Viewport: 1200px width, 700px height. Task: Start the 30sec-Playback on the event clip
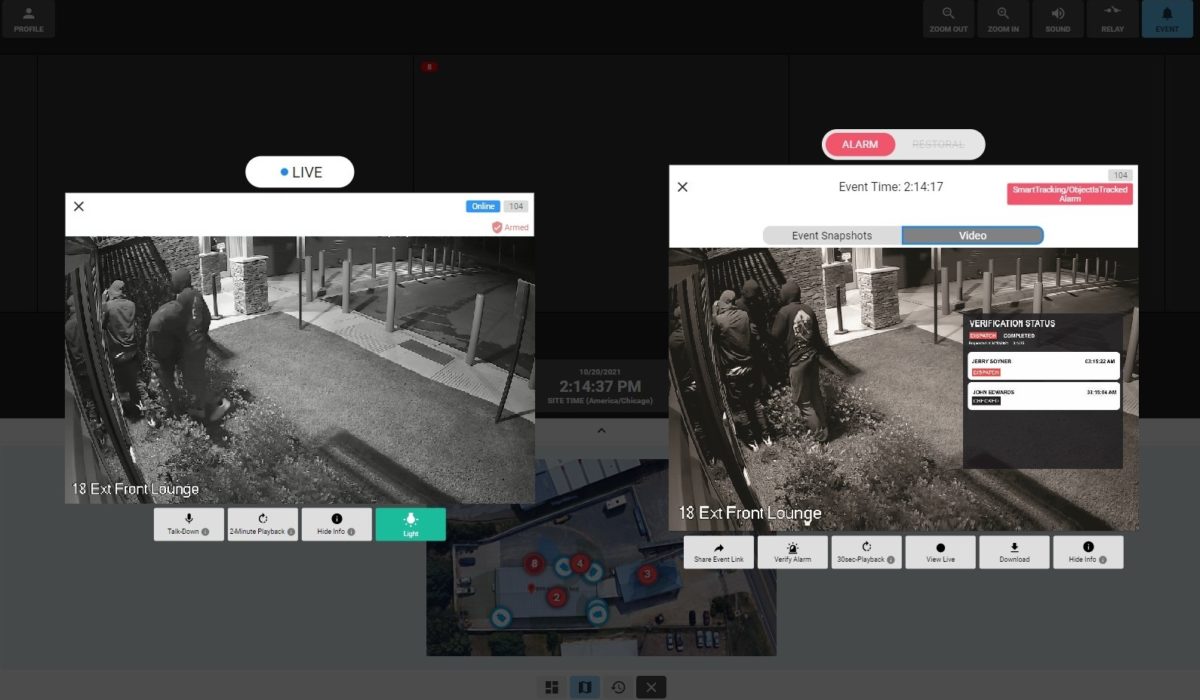(x=865, y=551)
